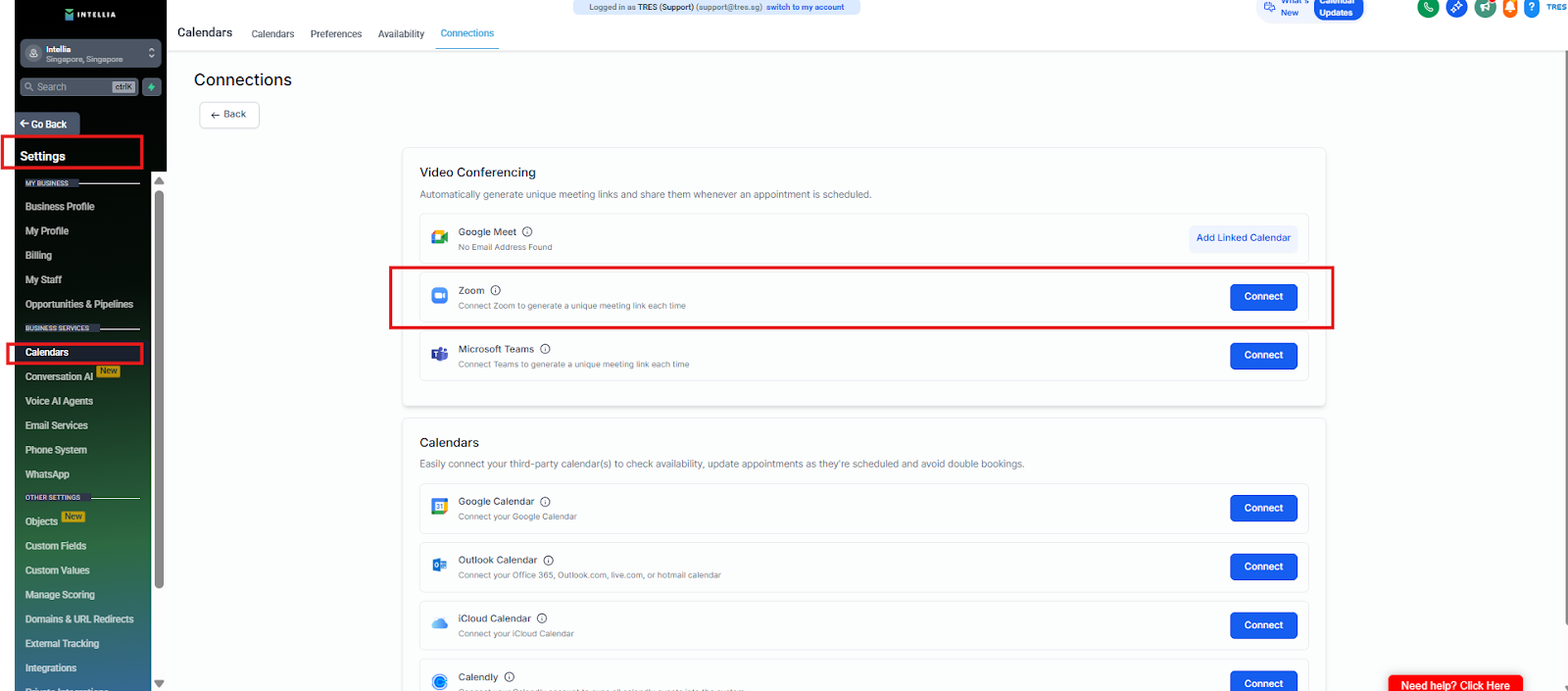Open Business Profile in settings sidebar
This screenshot has width=1568, height=691.
pyautogui.click(x=60, y=207)
